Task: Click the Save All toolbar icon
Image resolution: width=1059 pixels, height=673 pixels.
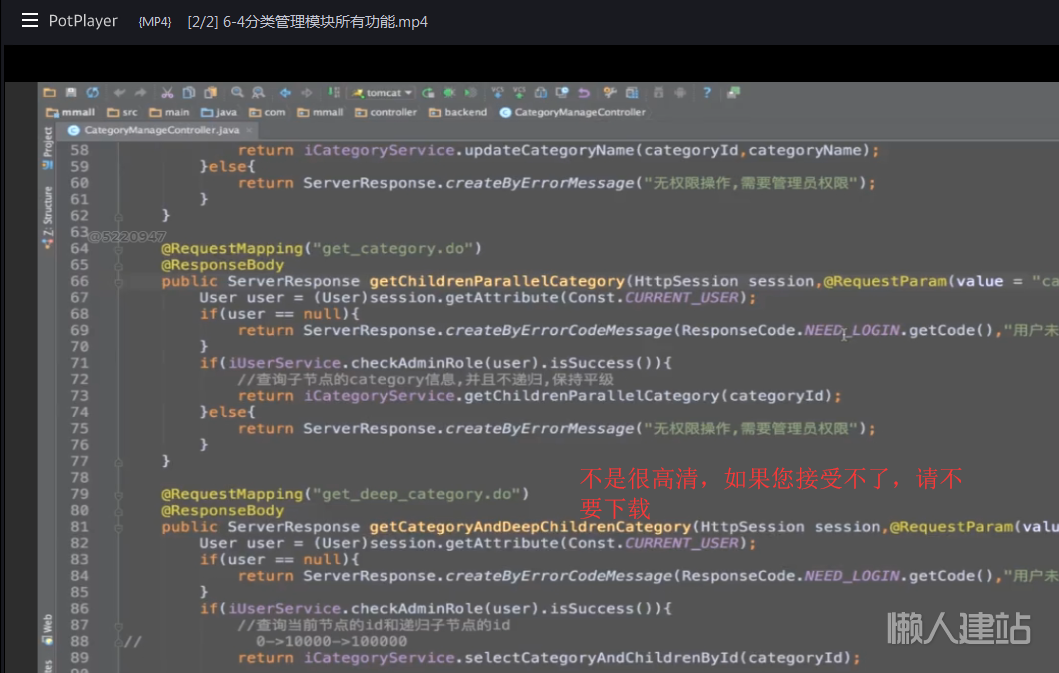Action: [x=71, y=93]
